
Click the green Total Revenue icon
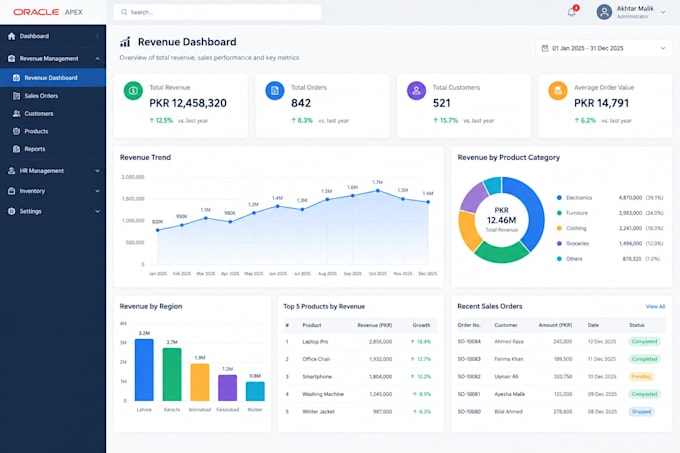click(133, 91)
